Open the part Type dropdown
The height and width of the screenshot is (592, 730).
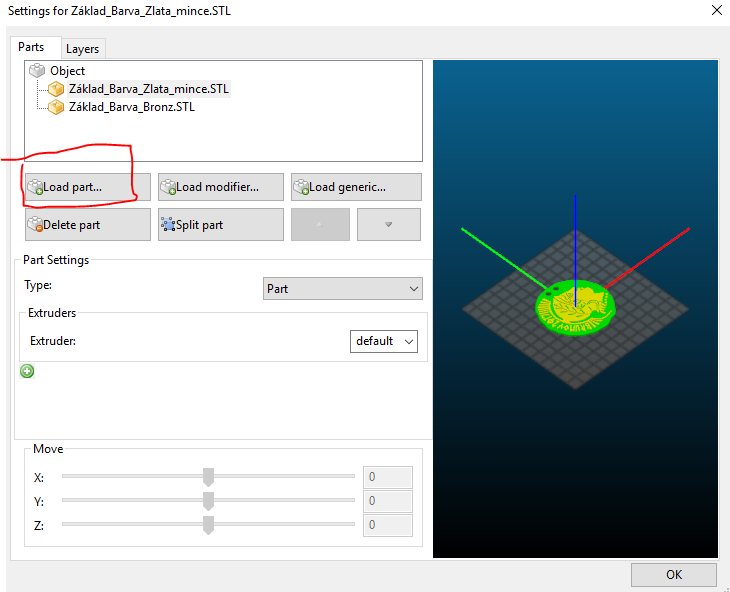tap(342, 289)
